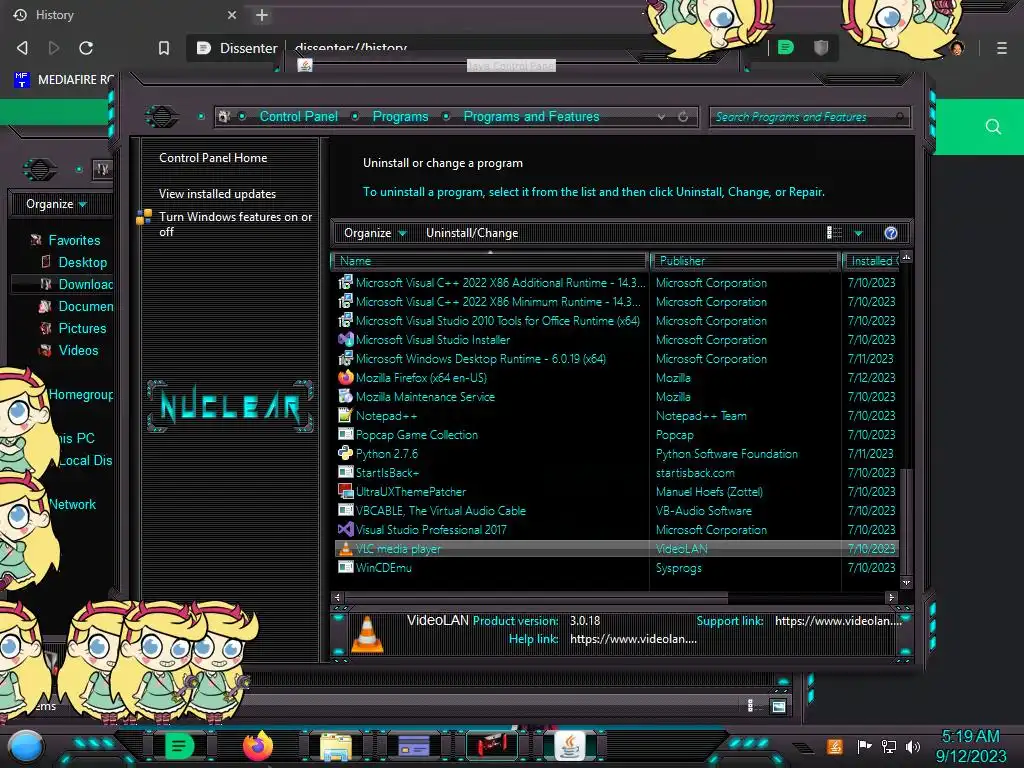Open Organize dropdown in Programs and Features

[375, 233]
